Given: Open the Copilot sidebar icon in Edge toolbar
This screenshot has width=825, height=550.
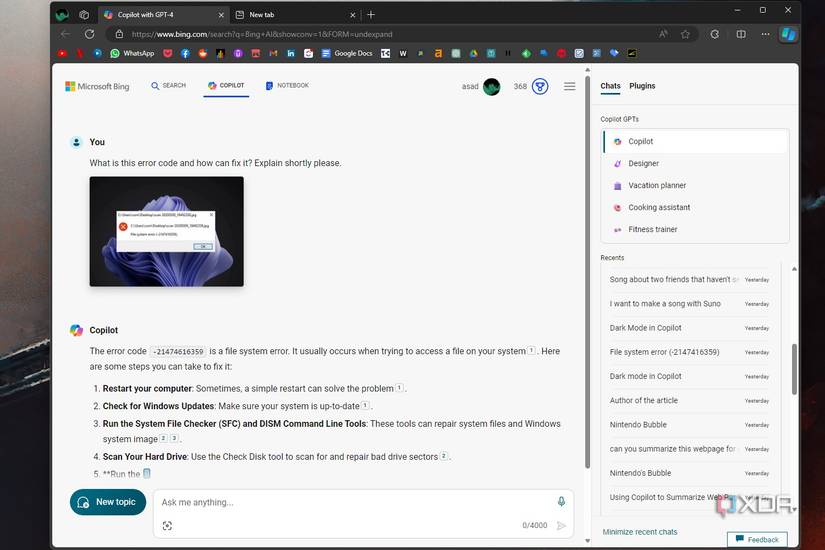Looking at the screenshot, I should (788, 34).
